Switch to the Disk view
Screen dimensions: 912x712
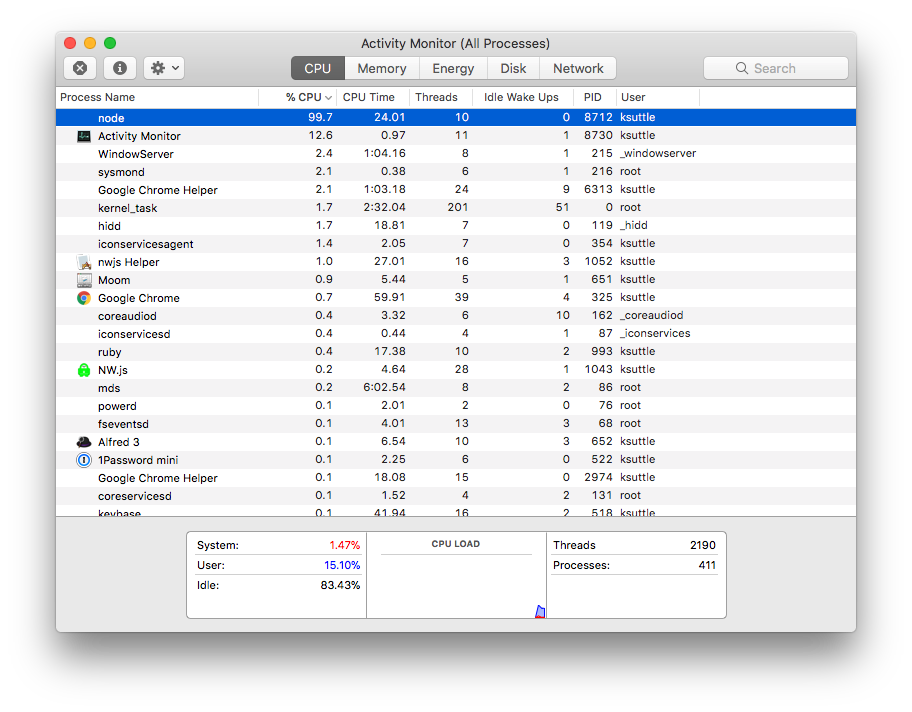coord(513,68)
